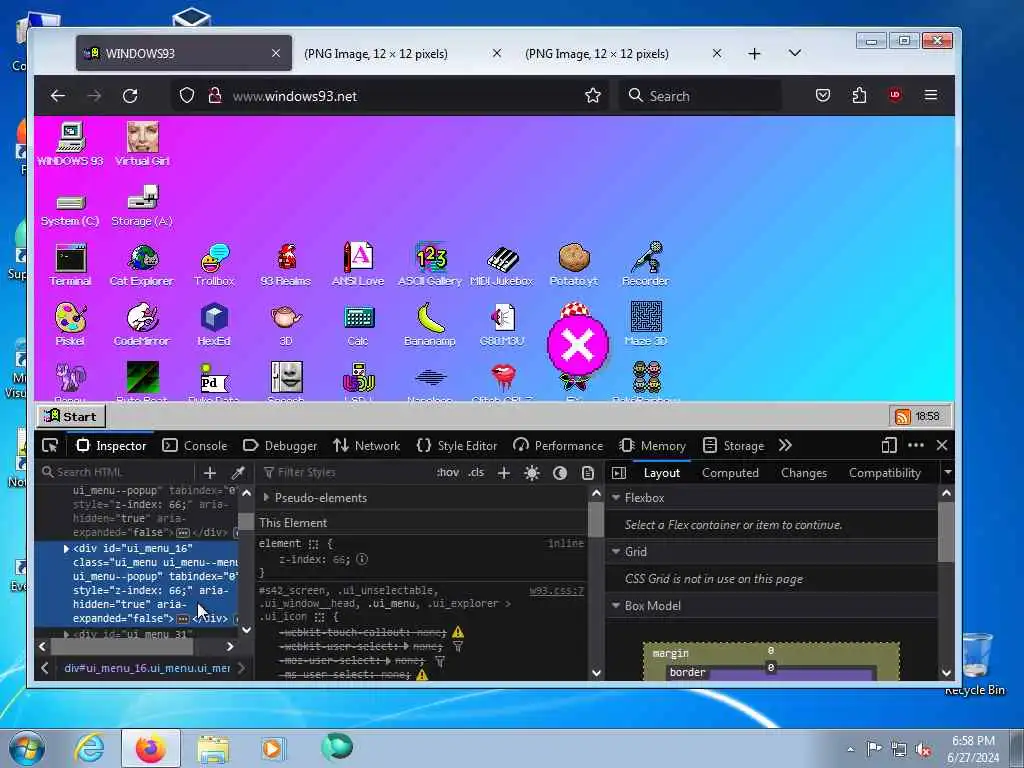1024x768 pixels.
Task: Collapse the Flexbox section
Action: pos(616,498)
